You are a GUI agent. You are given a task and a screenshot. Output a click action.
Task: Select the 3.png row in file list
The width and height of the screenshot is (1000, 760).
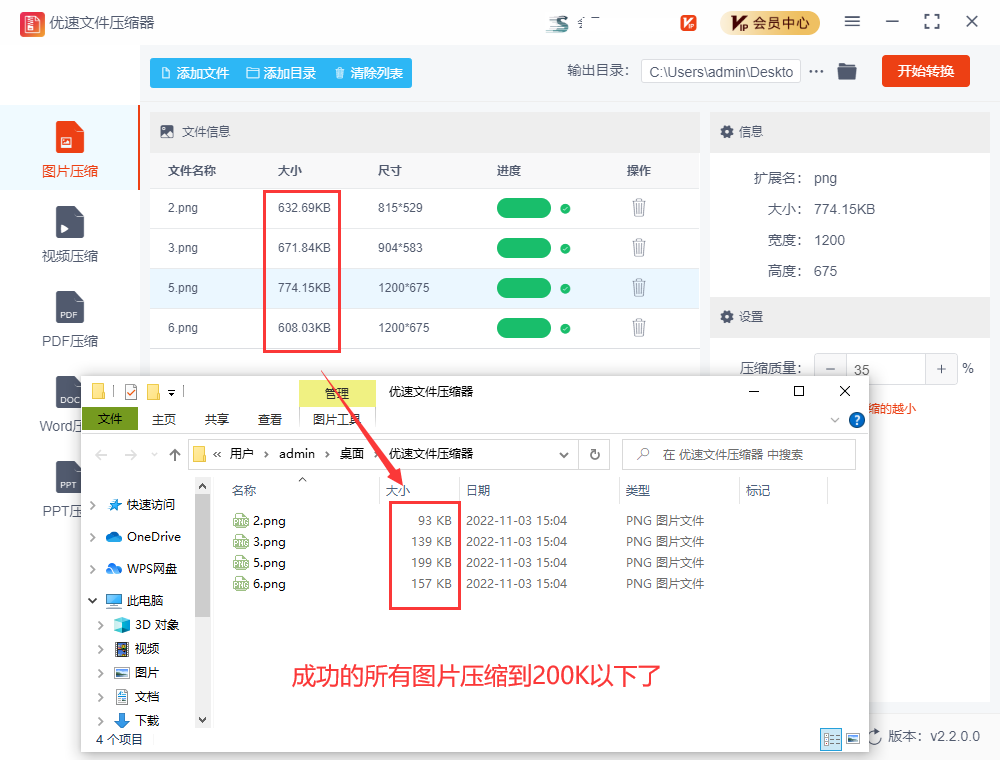[425, 248]
